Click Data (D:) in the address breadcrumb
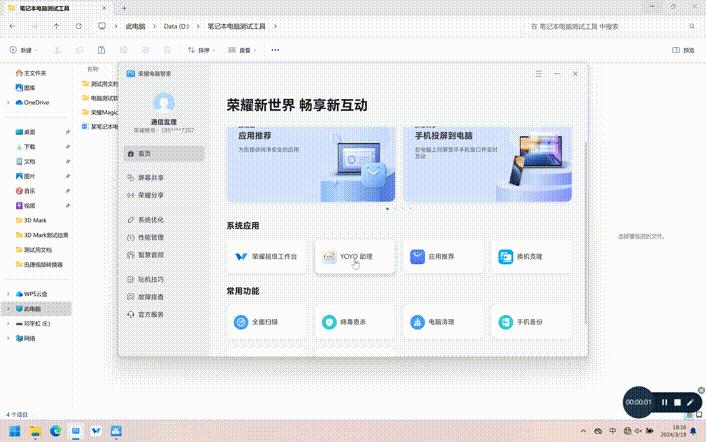 pyautogui.click(x=176, y=26)
